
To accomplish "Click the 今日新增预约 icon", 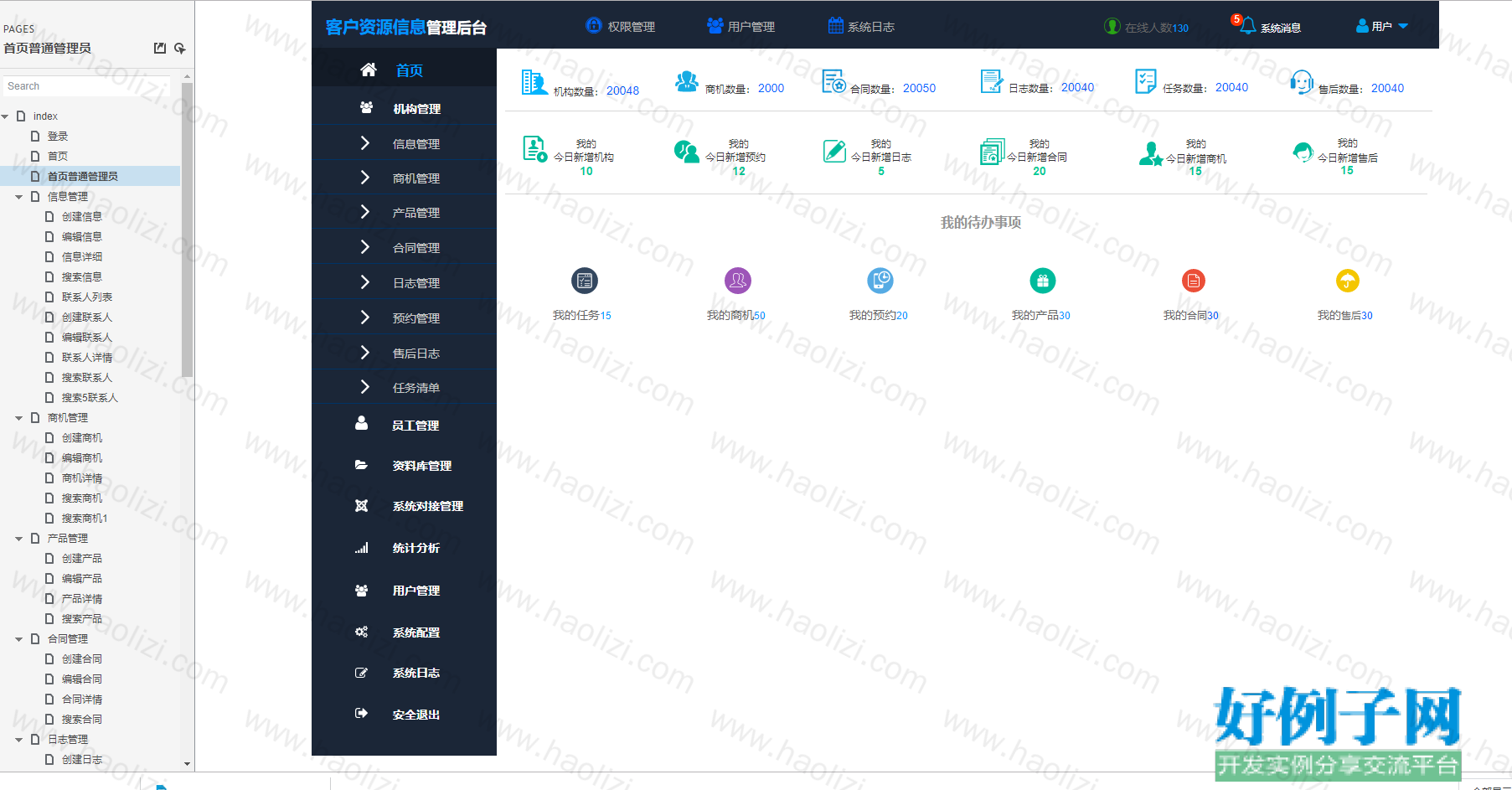I will click(x=687, y=151).
